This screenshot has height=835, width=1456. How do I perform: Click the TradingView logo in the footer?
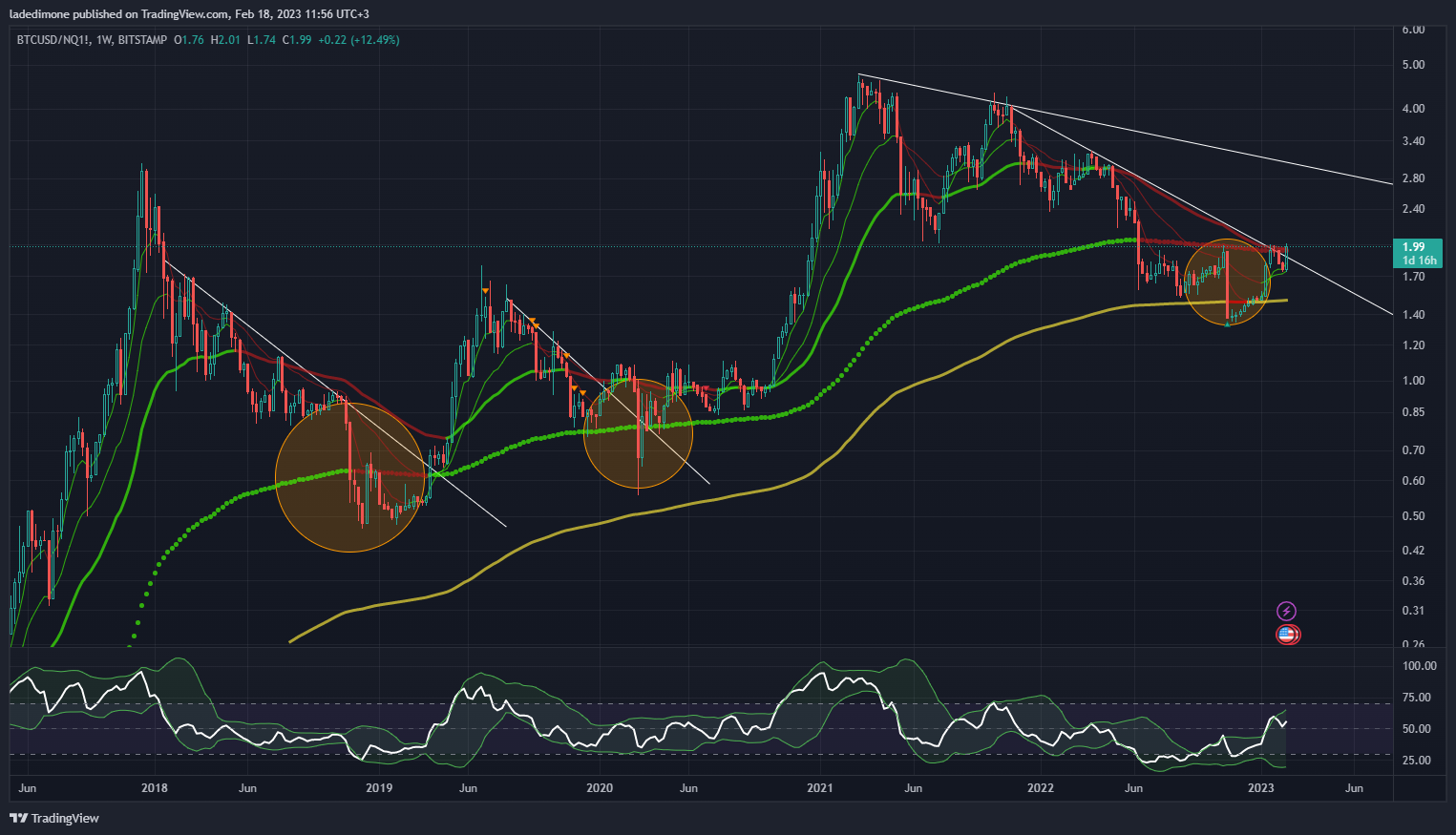coord(54,818)
